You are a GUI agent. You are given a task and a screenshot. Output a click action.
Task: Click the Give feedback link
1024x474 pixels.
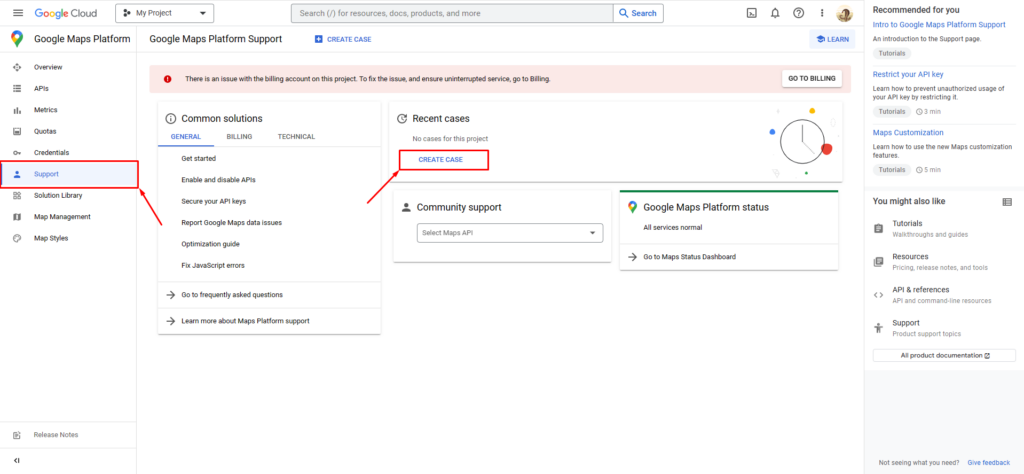tap(988, 463)
